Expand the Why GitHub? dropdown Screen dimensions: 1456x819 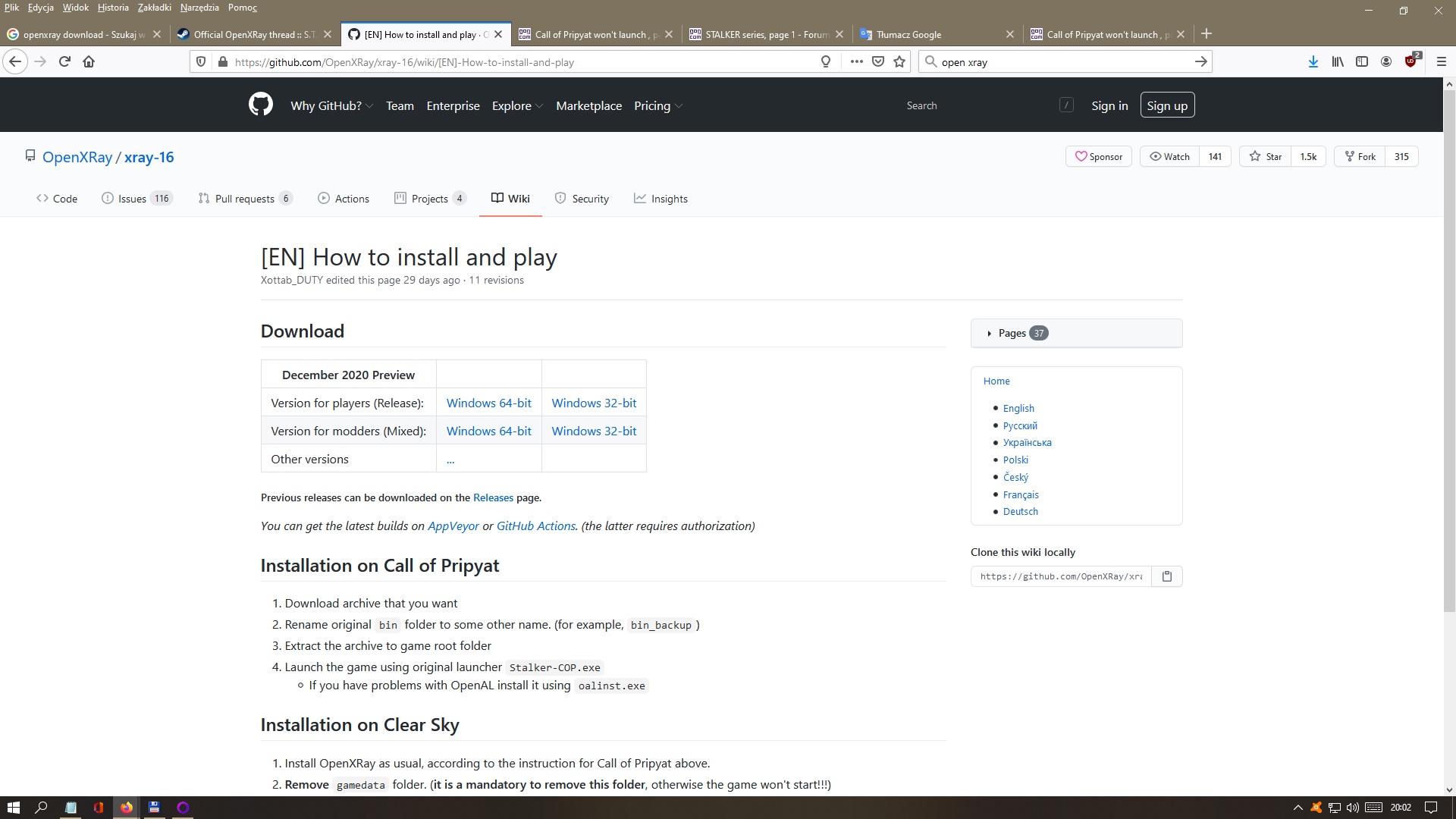coord(331,105)
